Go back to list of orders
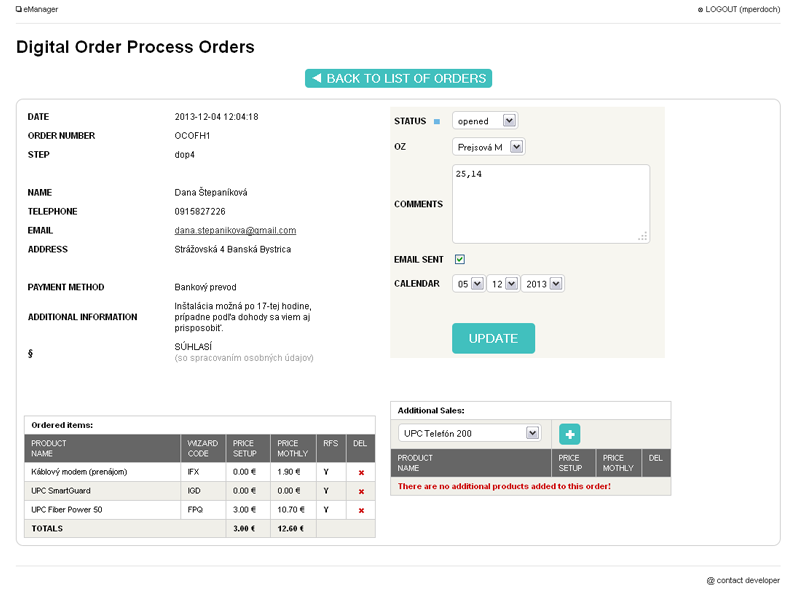800x600 pixels. [398, 79]
